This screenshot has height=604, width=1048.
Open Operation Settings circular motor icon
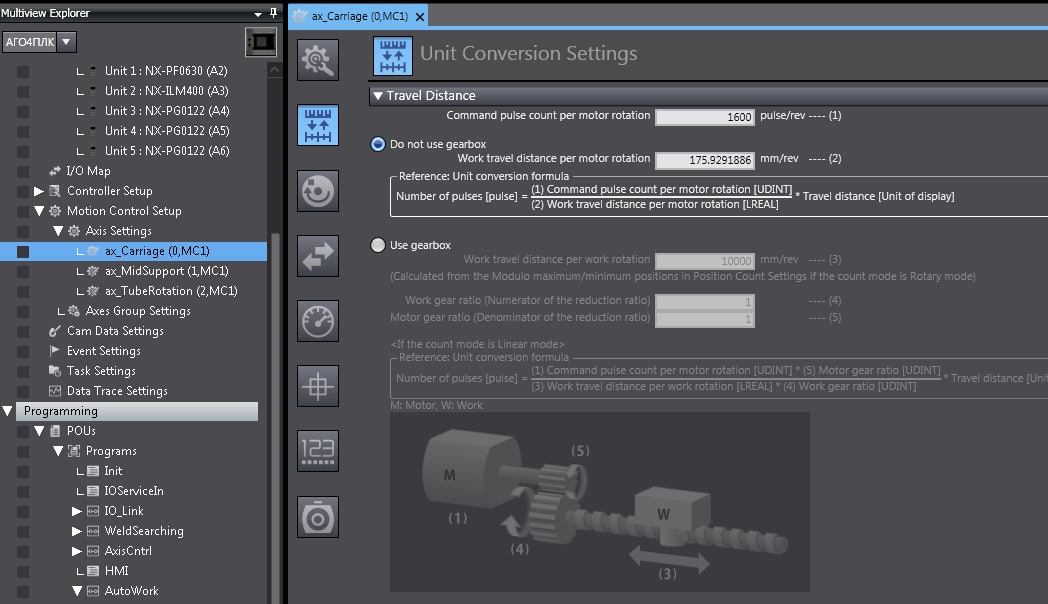(317, 190)
